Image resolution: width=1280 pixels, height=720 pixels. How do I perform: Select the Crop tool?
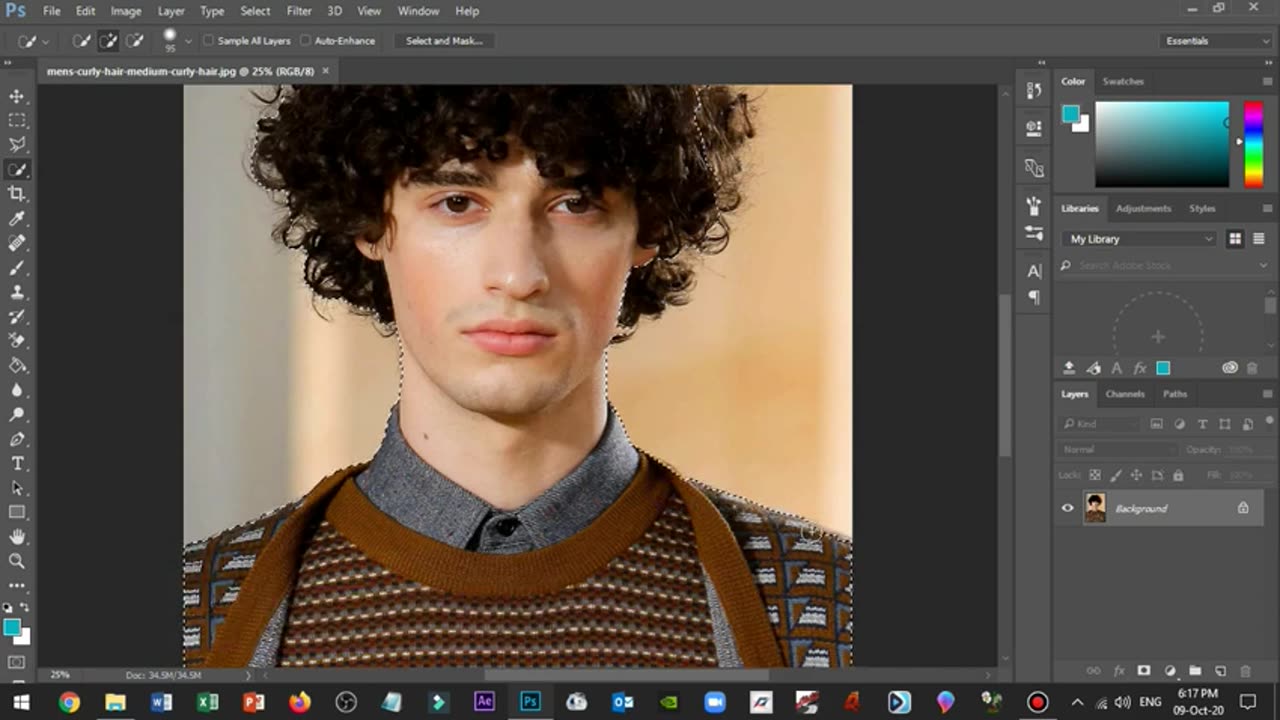pos(17,194)
